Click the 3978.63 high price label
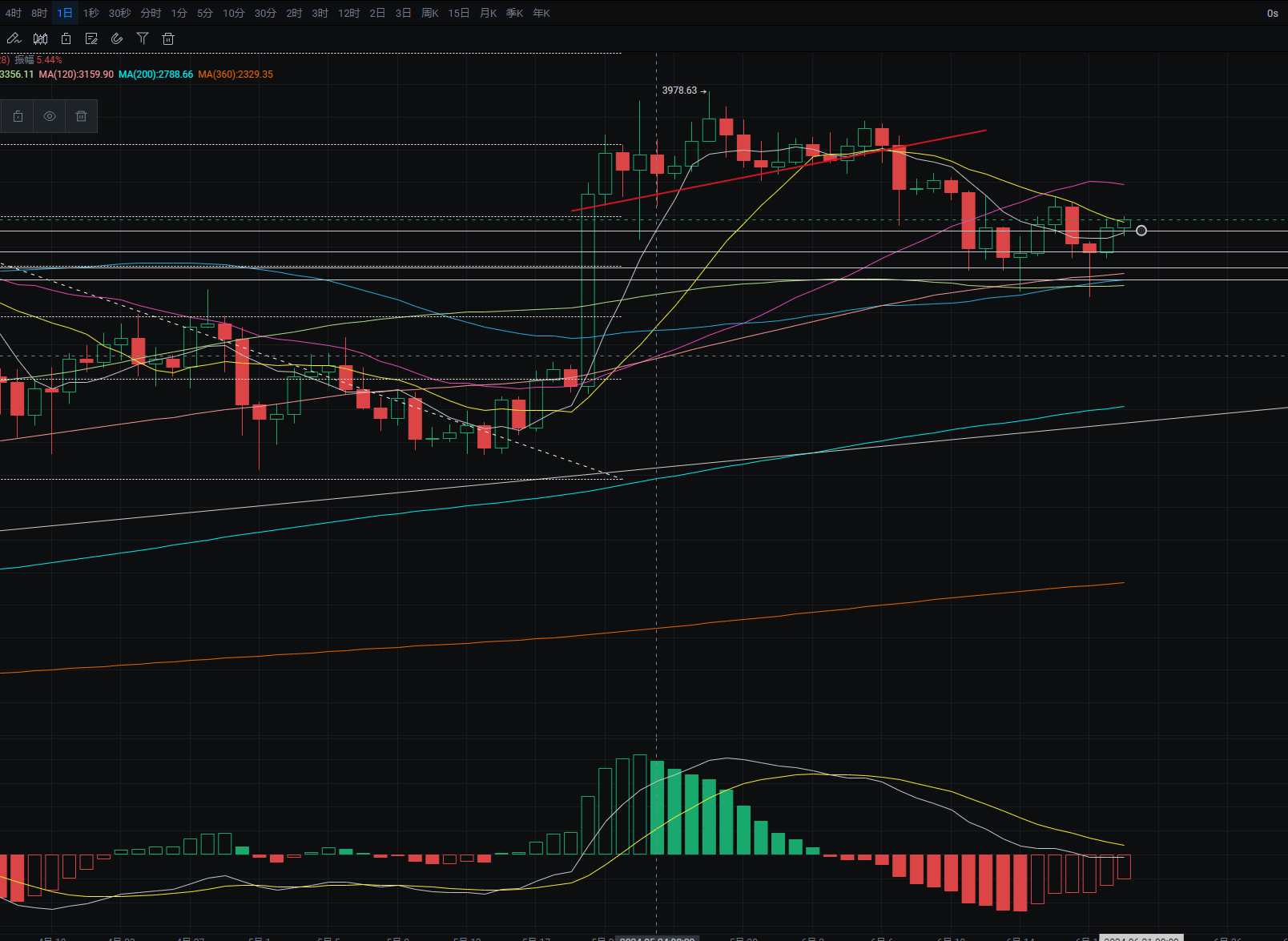This screenshot has height=941, width=1288. point(679,90)
